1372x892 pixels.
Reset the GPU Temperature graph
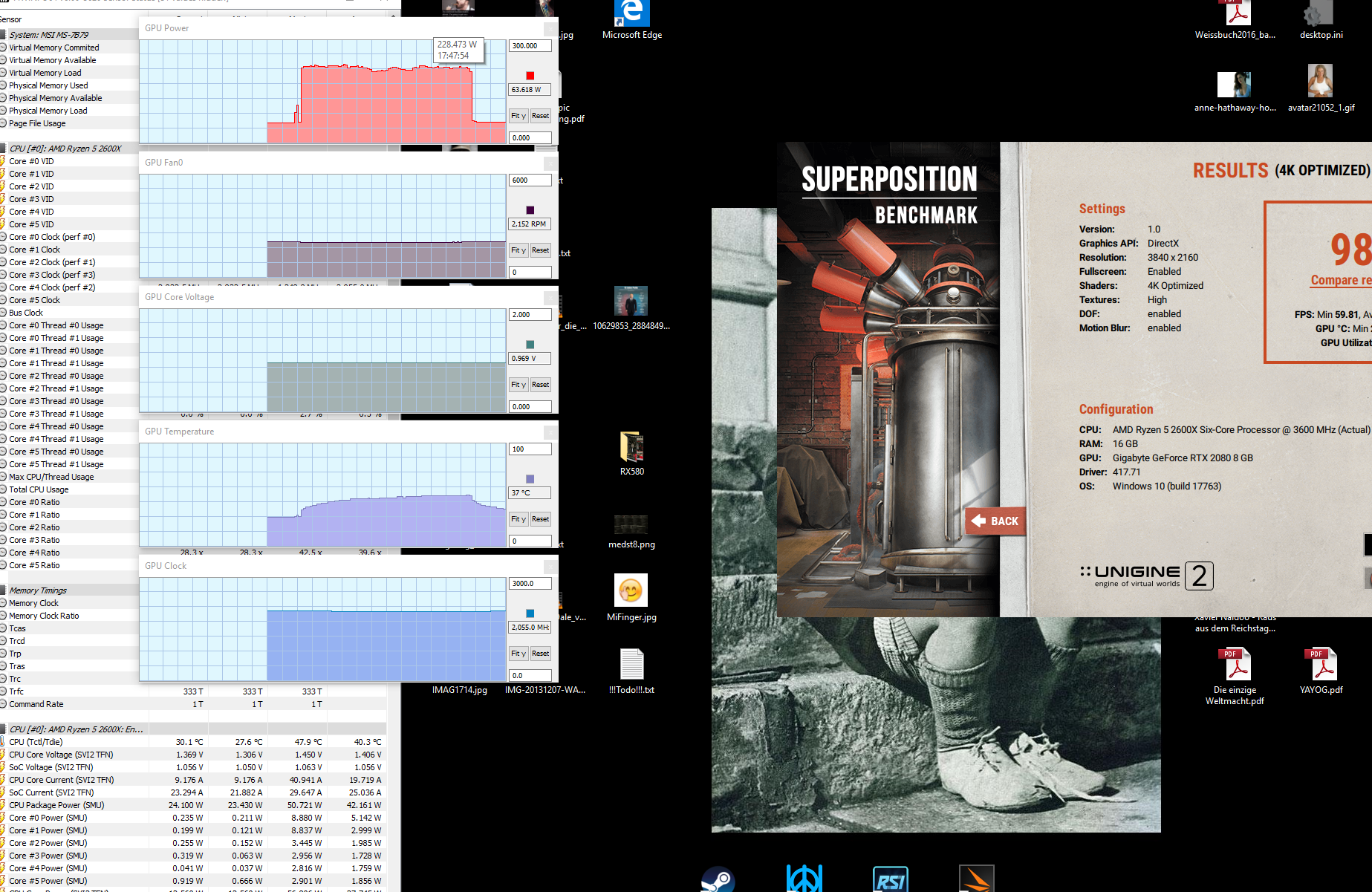[541, 519]
